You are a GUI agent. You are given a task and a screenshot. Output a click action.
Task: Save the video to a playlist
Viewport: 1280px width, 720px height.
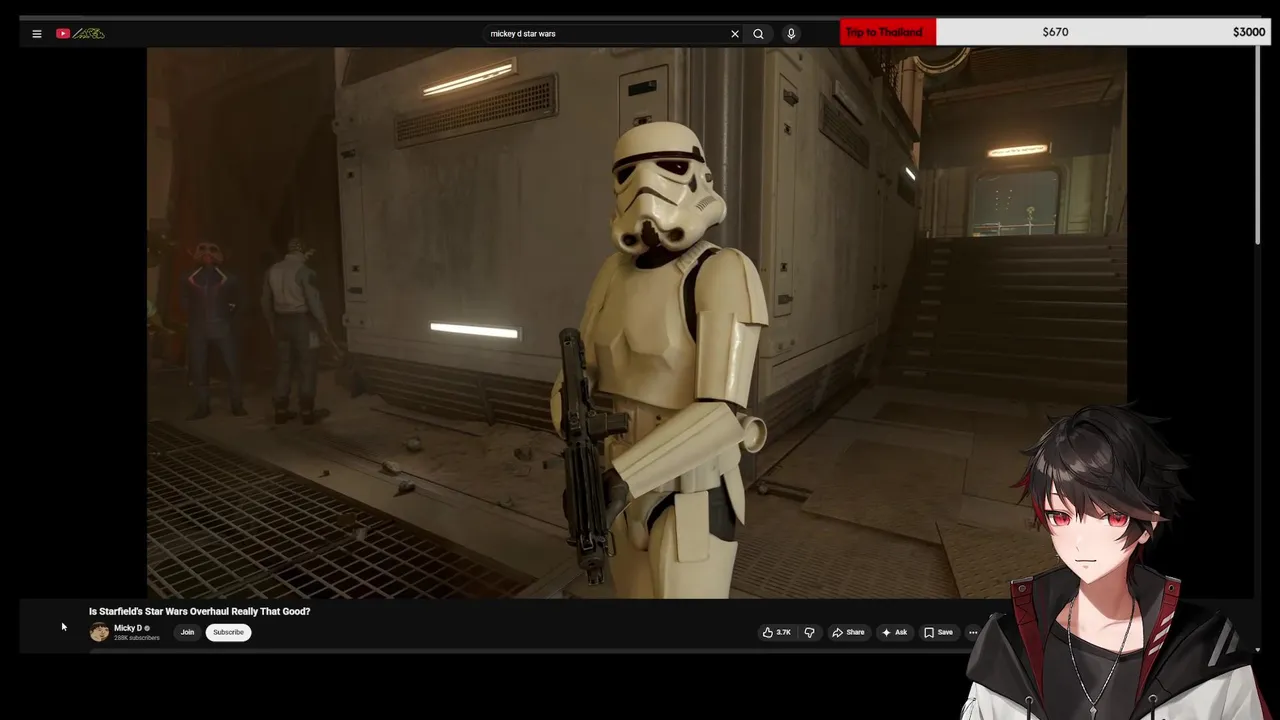pos(938,632)
